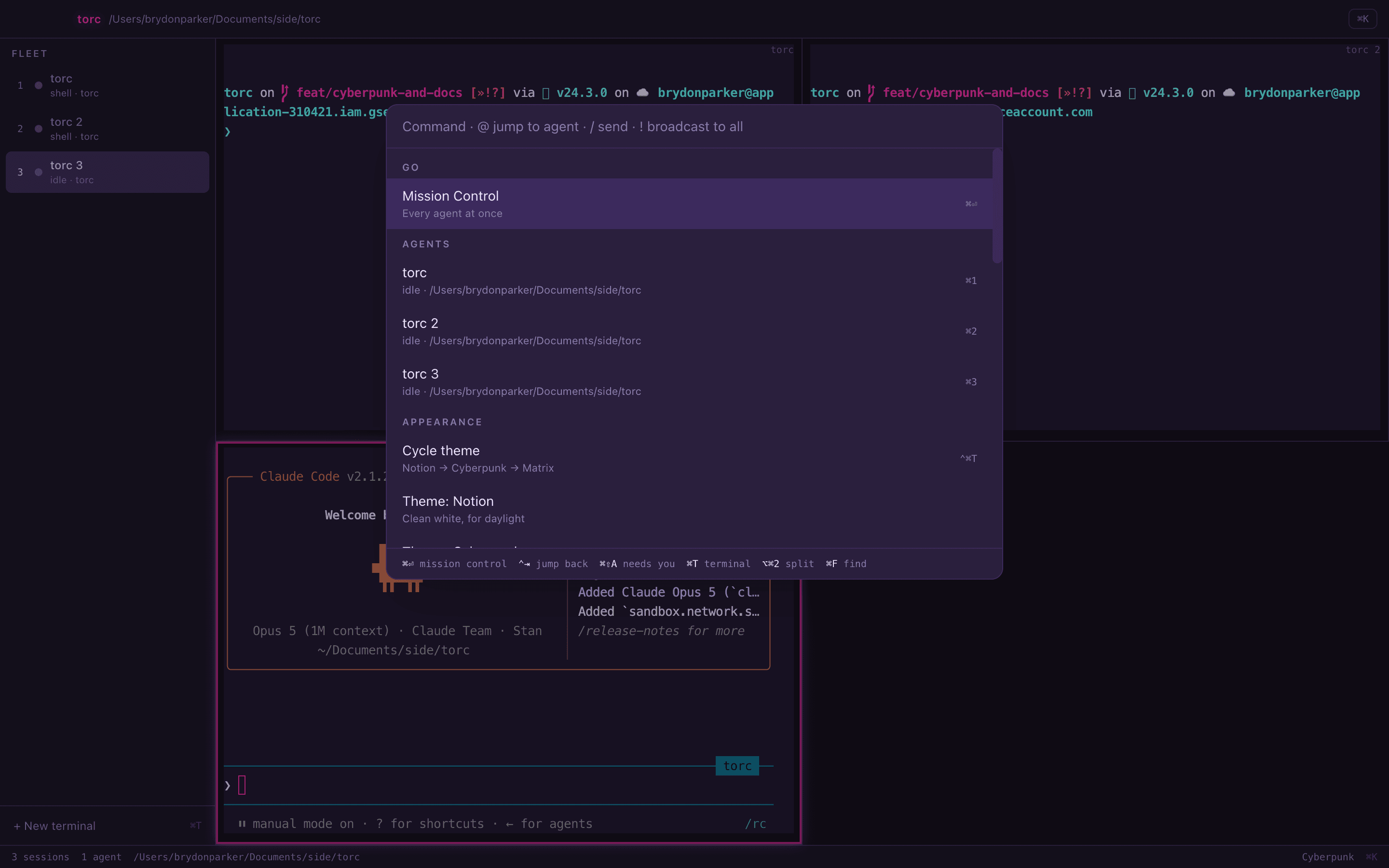Click the '1 agent' status bar entry
The width and height of the screenshot is (1389, 868).
tap(102, 856)
